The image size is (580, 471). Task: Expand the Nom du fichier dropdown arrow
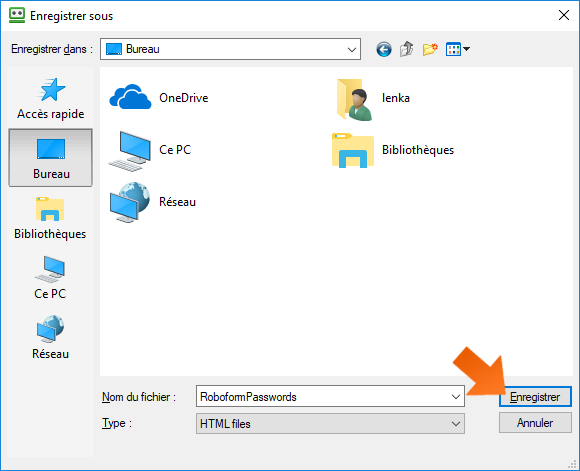[x=456, y=397]
